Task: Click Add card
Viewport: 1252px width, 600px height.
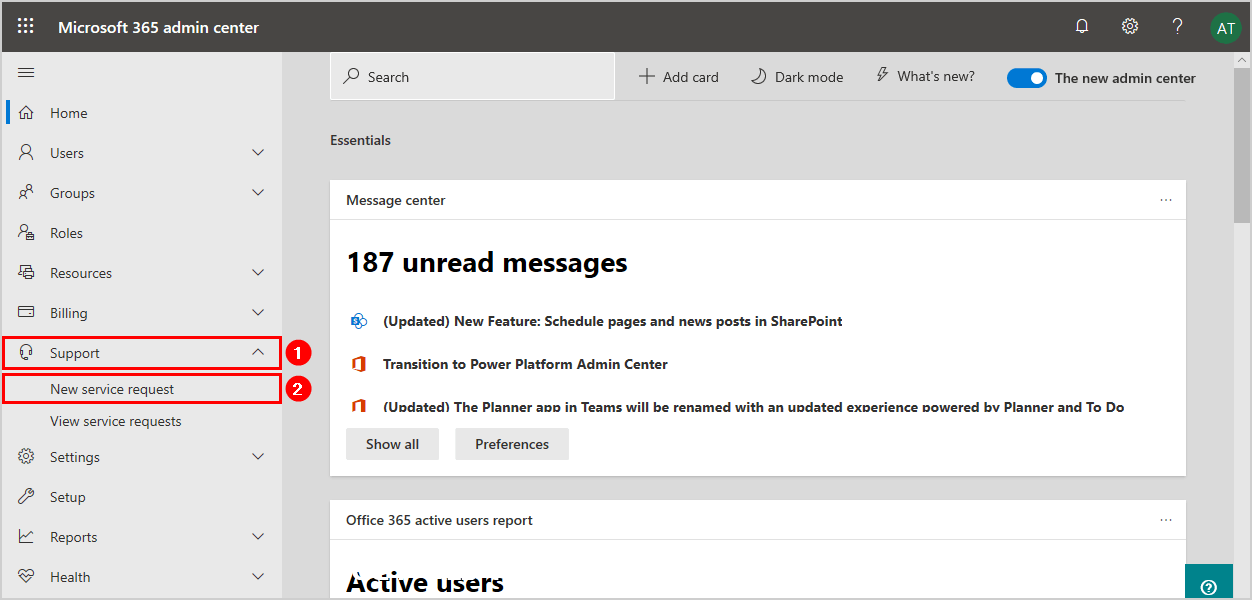Action: [678, 77]
